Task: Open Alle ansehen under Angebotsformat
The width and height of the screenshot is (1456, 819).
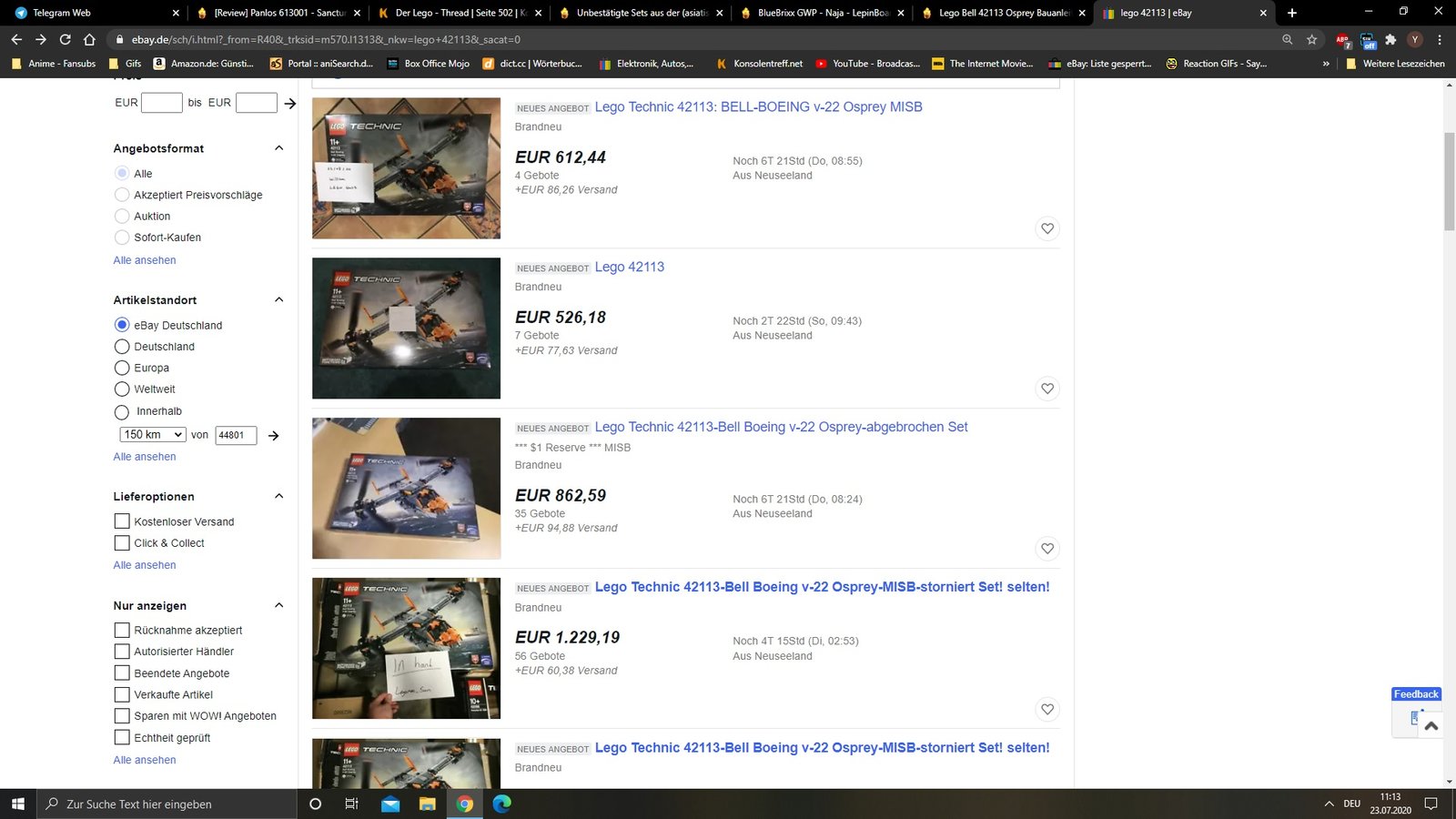Action: click(145, 260)
